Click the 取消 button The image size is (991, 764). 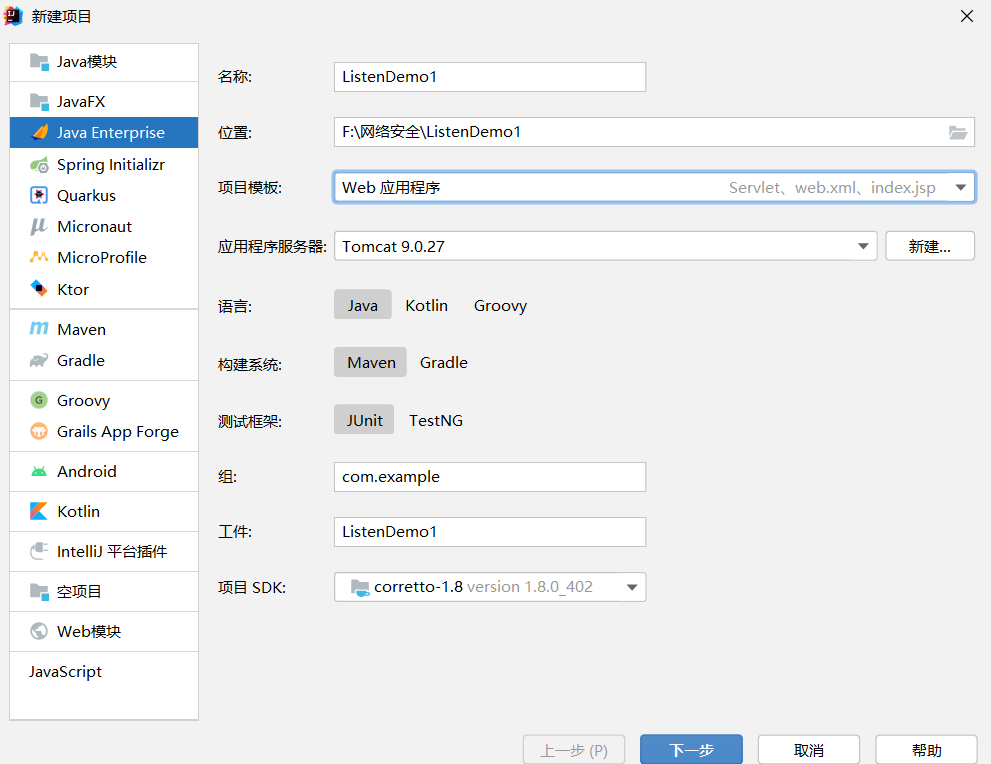[x=809, y=749]
